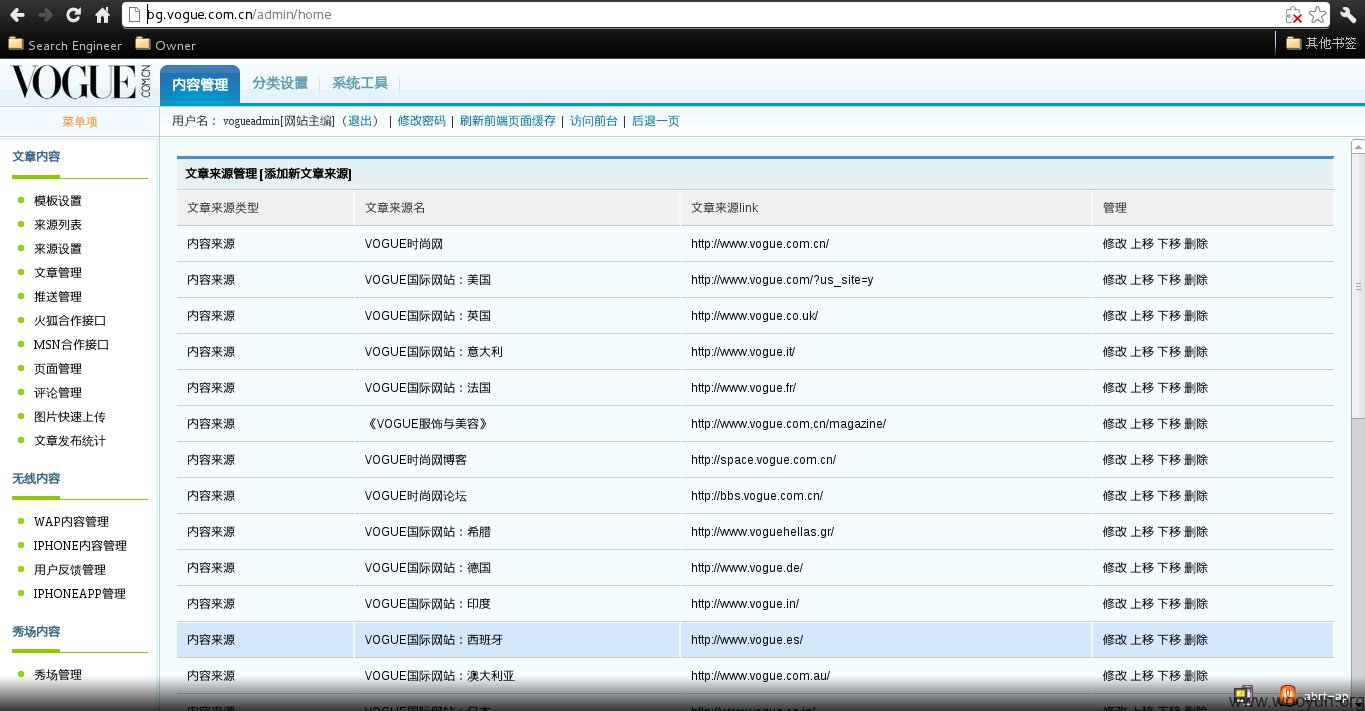1365x711 pixels.
Task: Click 后退一页 link
Action: (x=656, y=121)
